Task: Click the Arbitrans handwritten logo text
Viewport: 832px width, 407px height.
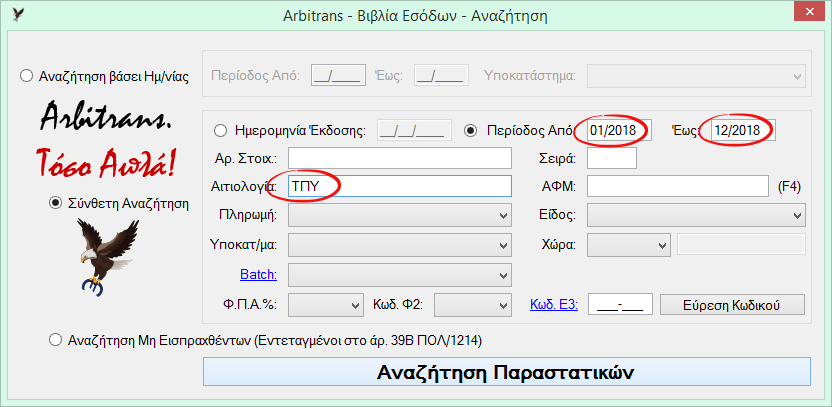Action: click(x=106, y=117)
